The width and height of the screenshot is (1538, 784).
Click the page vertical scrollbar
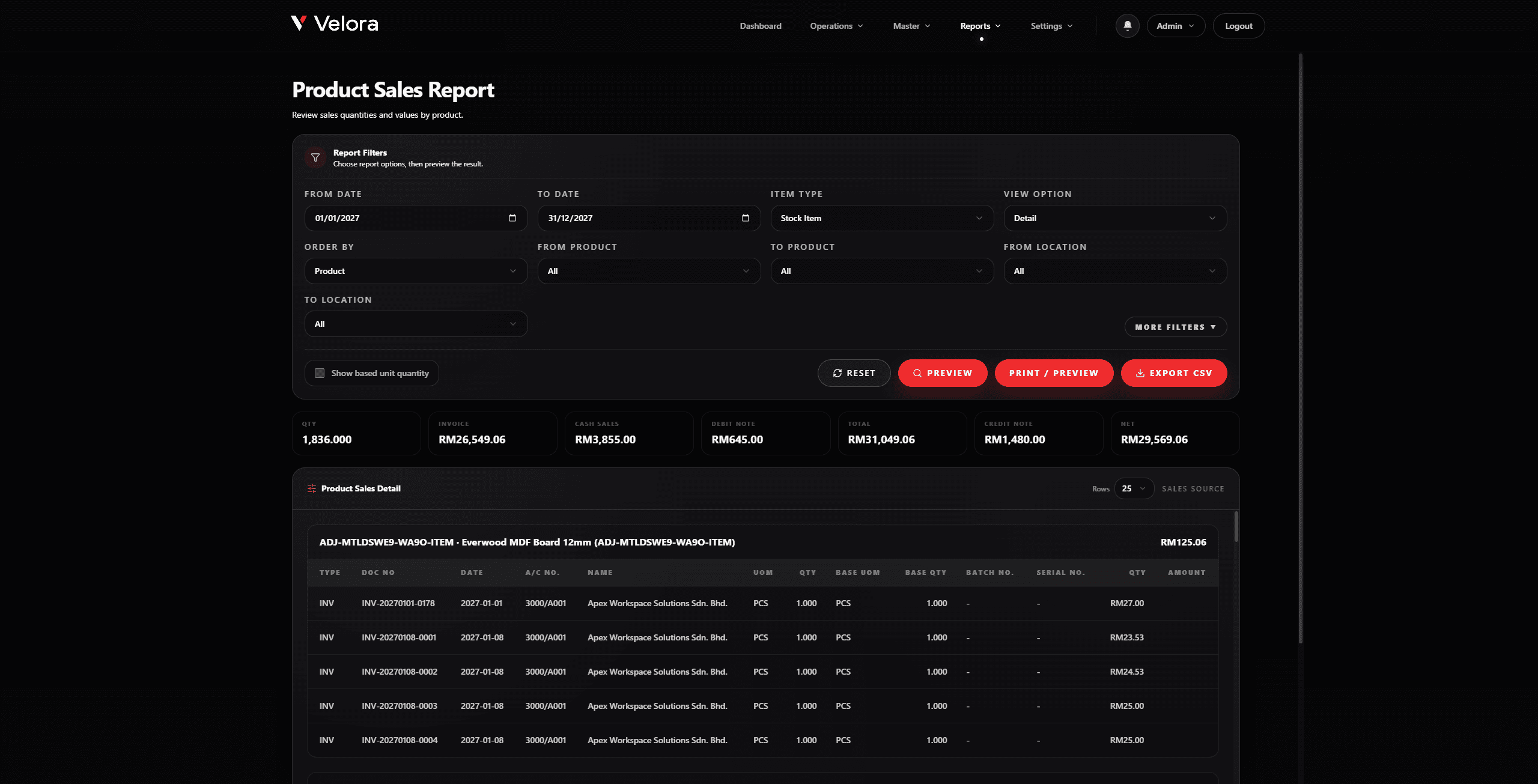click(x=1300, y=348)
